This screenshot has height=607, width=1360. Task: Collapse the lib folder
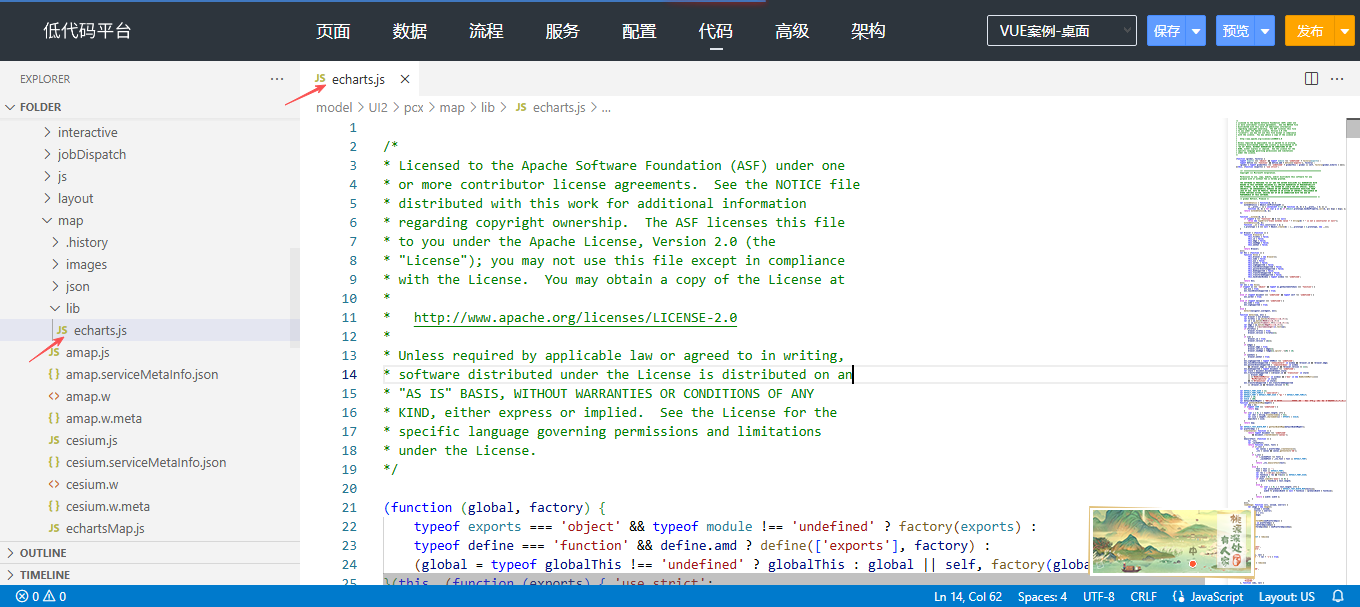pyautogui.click(x=72, y=308)
